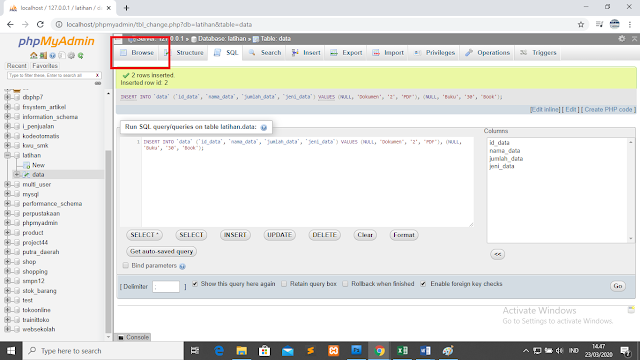Collapse the latihan database node
This screenshot has height=360, width=640.
pyautogui.click(x=7, y=155)
